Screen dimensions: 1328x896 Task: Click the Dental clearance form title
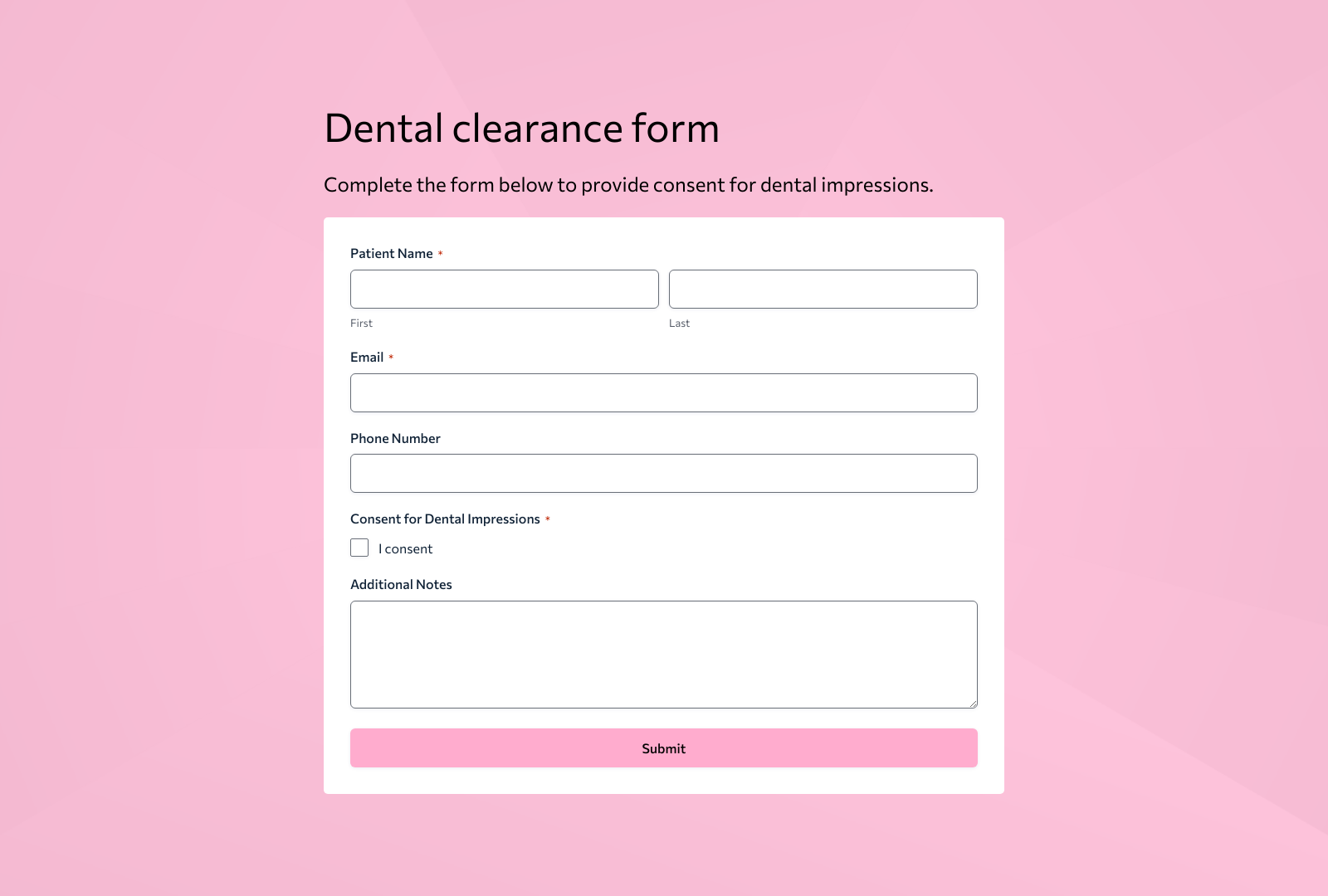tap(522, 128)
